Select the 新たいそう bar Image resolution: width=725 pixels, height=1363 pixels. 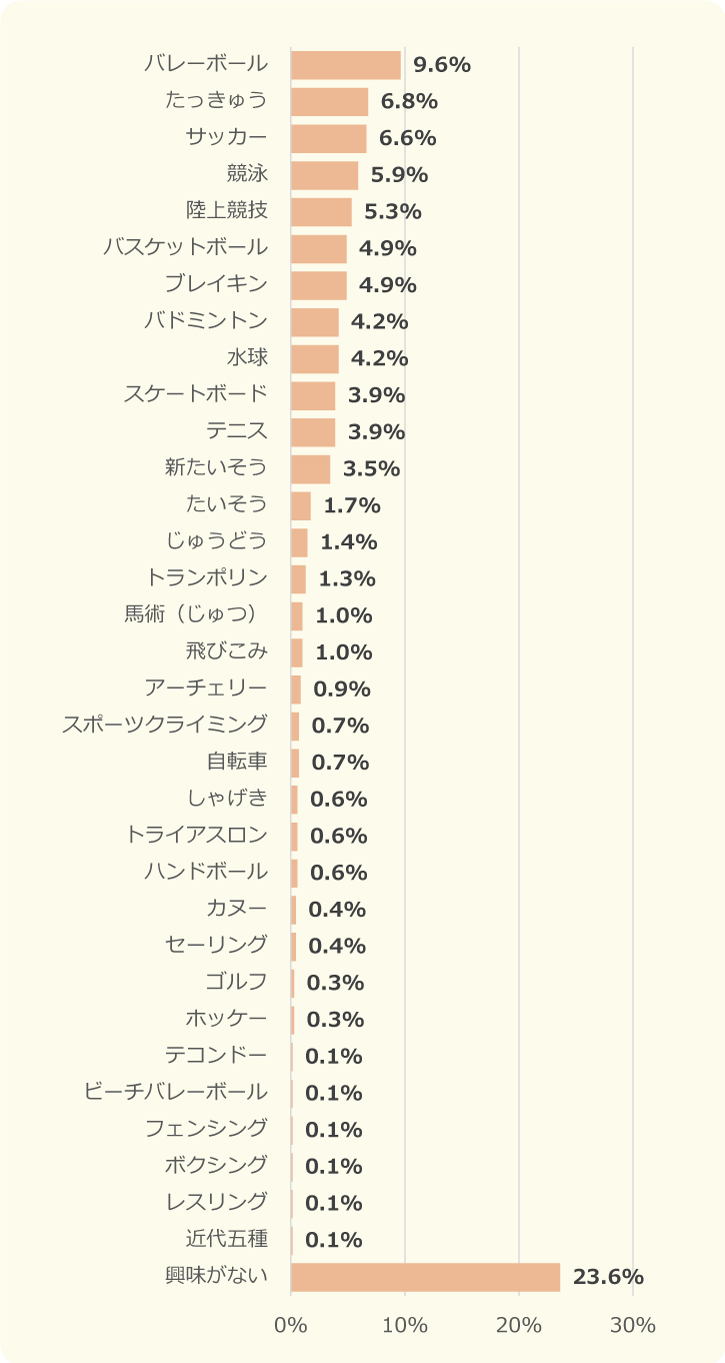tap(311, 469)
